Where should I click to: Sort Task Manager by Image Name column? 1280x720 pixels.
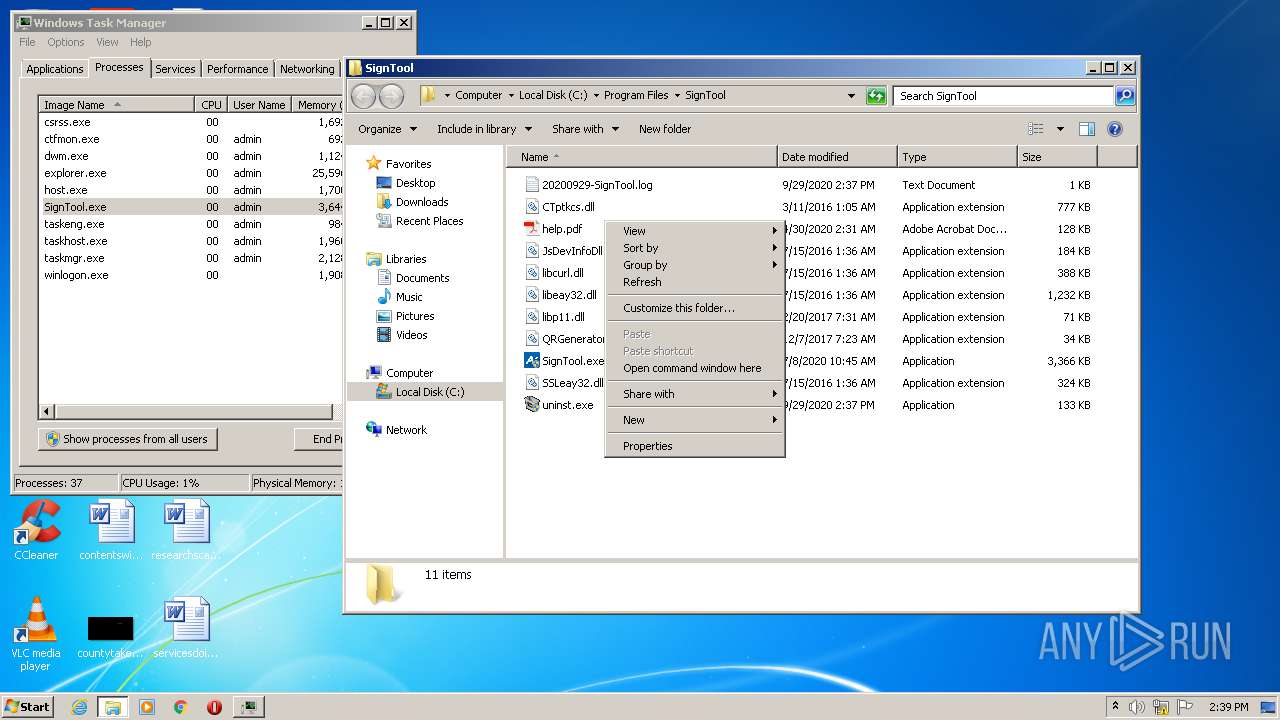(116, 105)
